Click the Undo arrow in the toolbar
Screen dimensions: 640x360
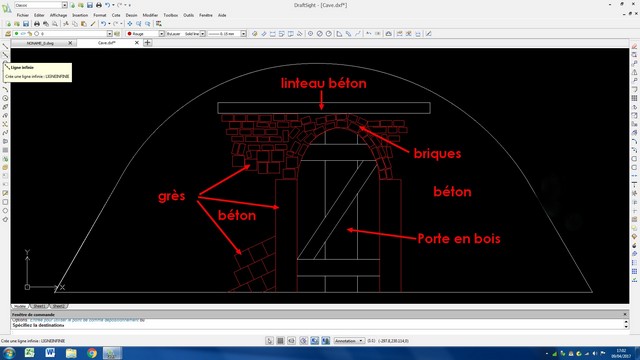coord(103,24)
